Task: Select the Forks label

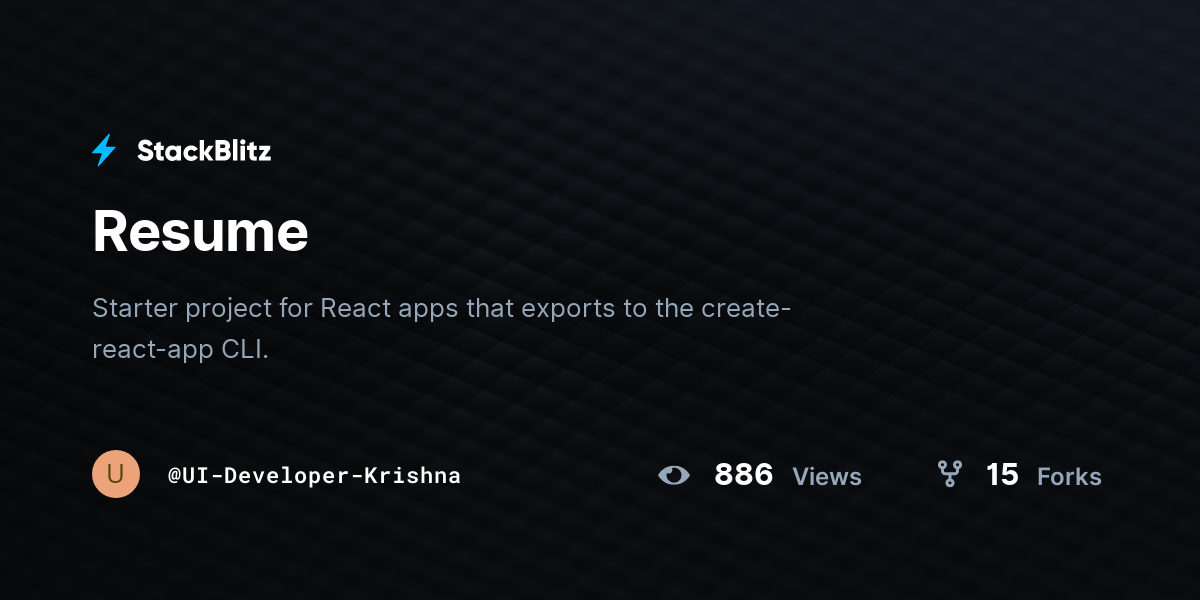Action: click(x=1069, y=477)
